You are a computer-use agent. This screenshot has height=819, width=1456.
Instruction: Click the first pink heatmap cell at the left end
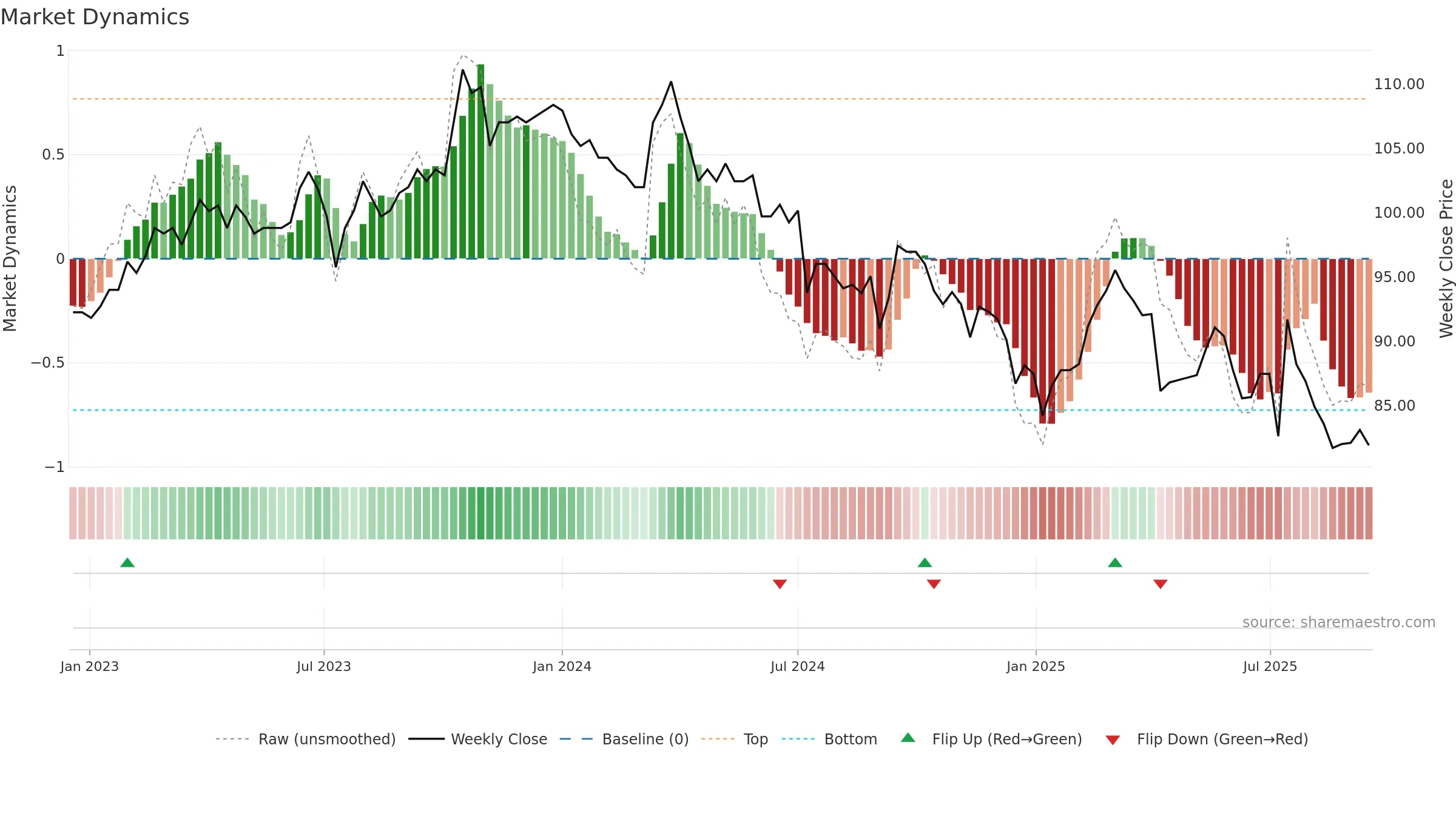73,513
